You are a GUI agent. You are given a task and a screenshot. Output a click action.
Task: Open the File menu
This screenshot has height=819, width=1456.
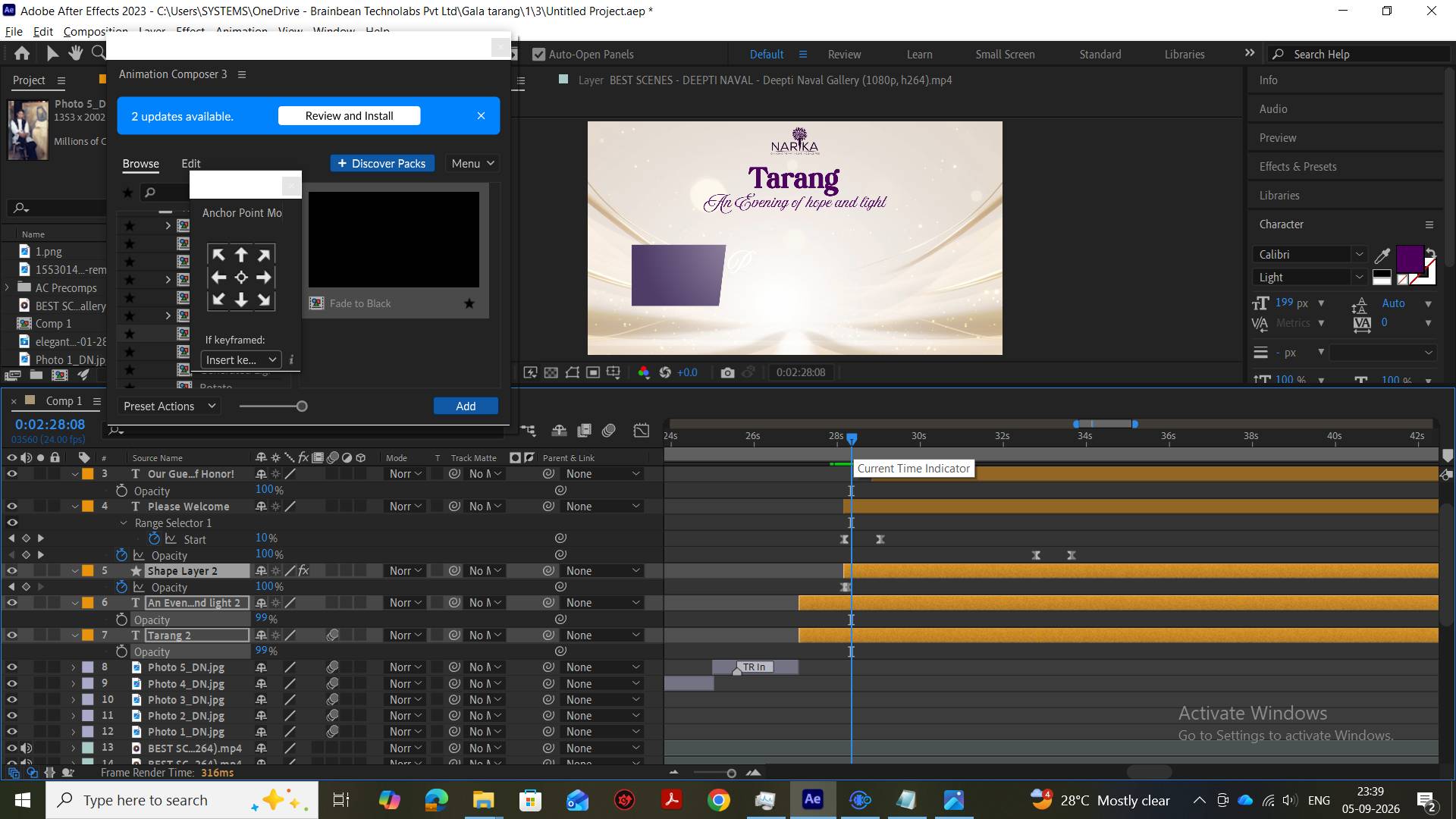[x=14, y=32]
